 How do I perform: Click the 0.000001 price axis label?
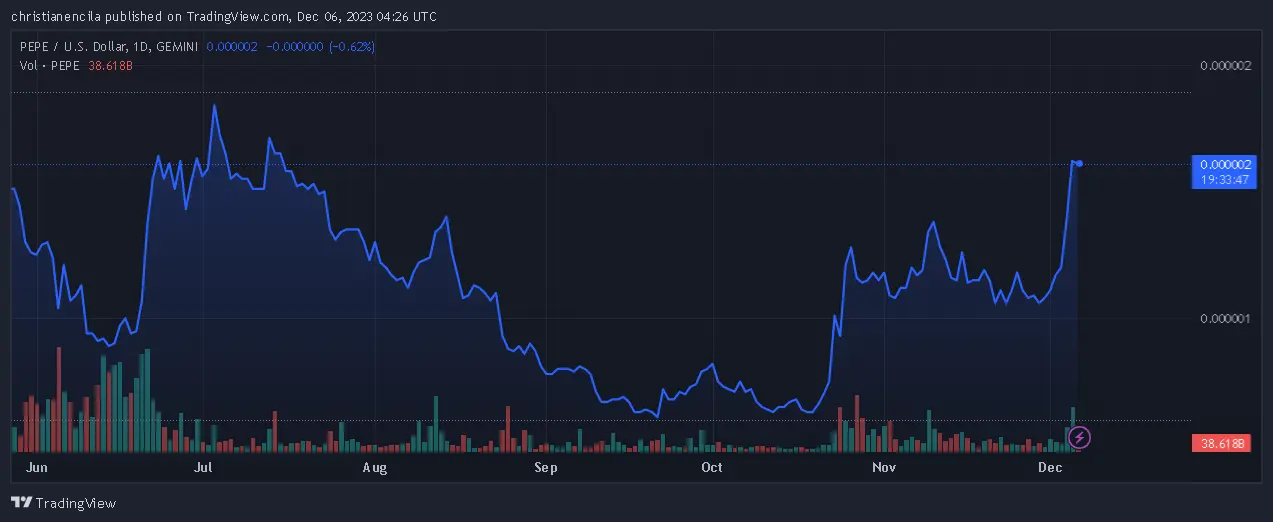(1226, 319)
